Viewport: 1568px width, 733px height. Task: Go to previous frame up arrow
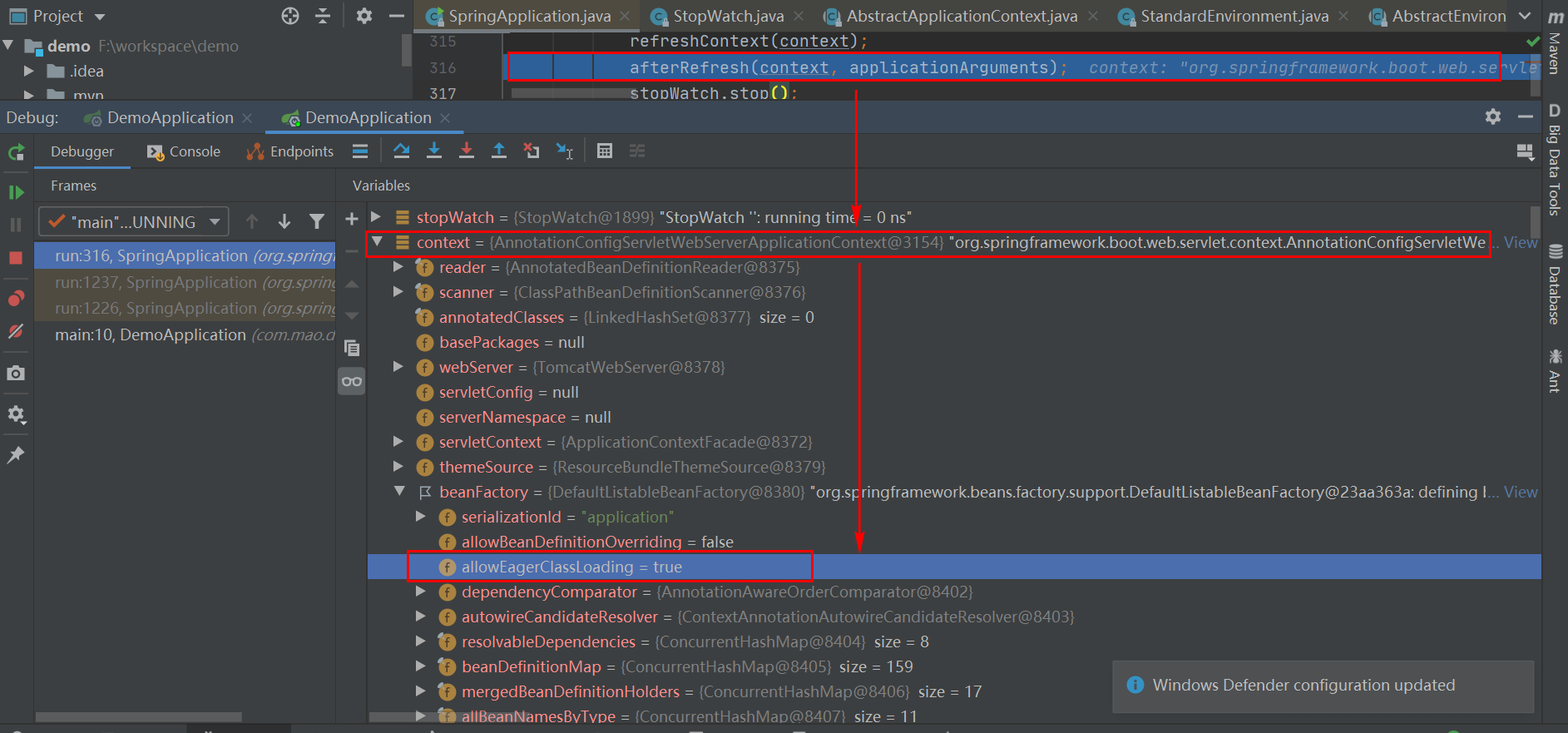(252, 221)
